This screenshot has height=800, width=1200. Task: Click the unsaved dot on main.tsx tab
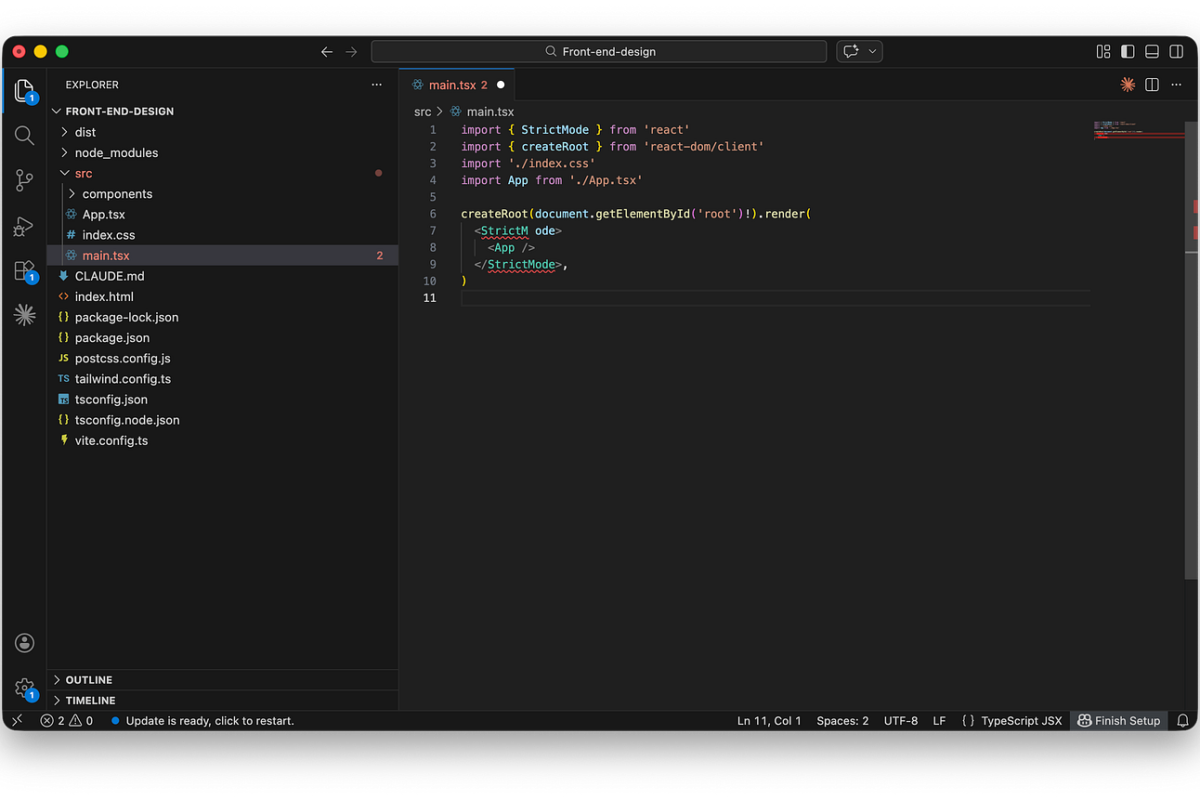pos(501,85)
